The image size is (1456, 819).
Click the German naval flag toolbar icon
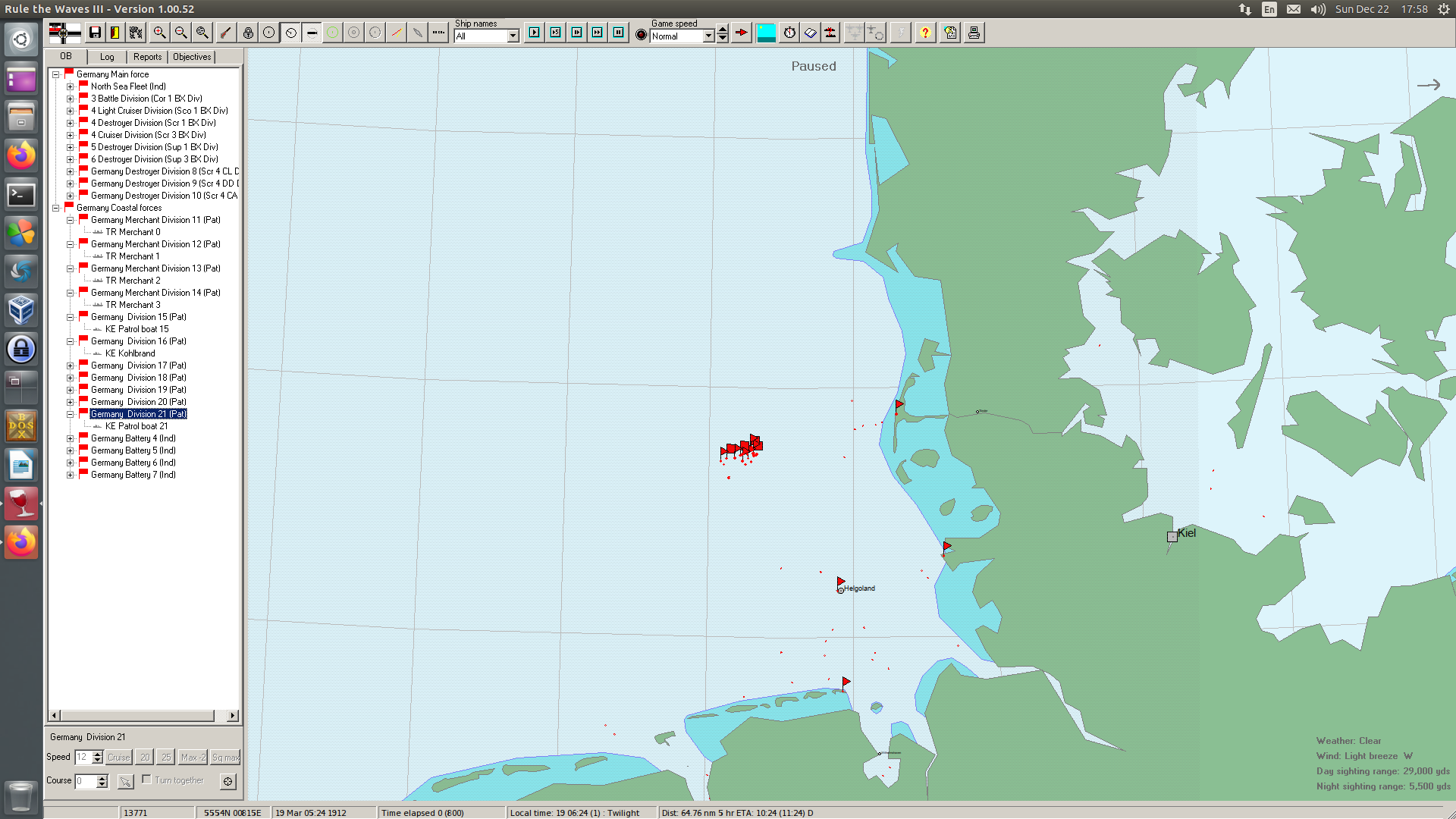(64, 33)
